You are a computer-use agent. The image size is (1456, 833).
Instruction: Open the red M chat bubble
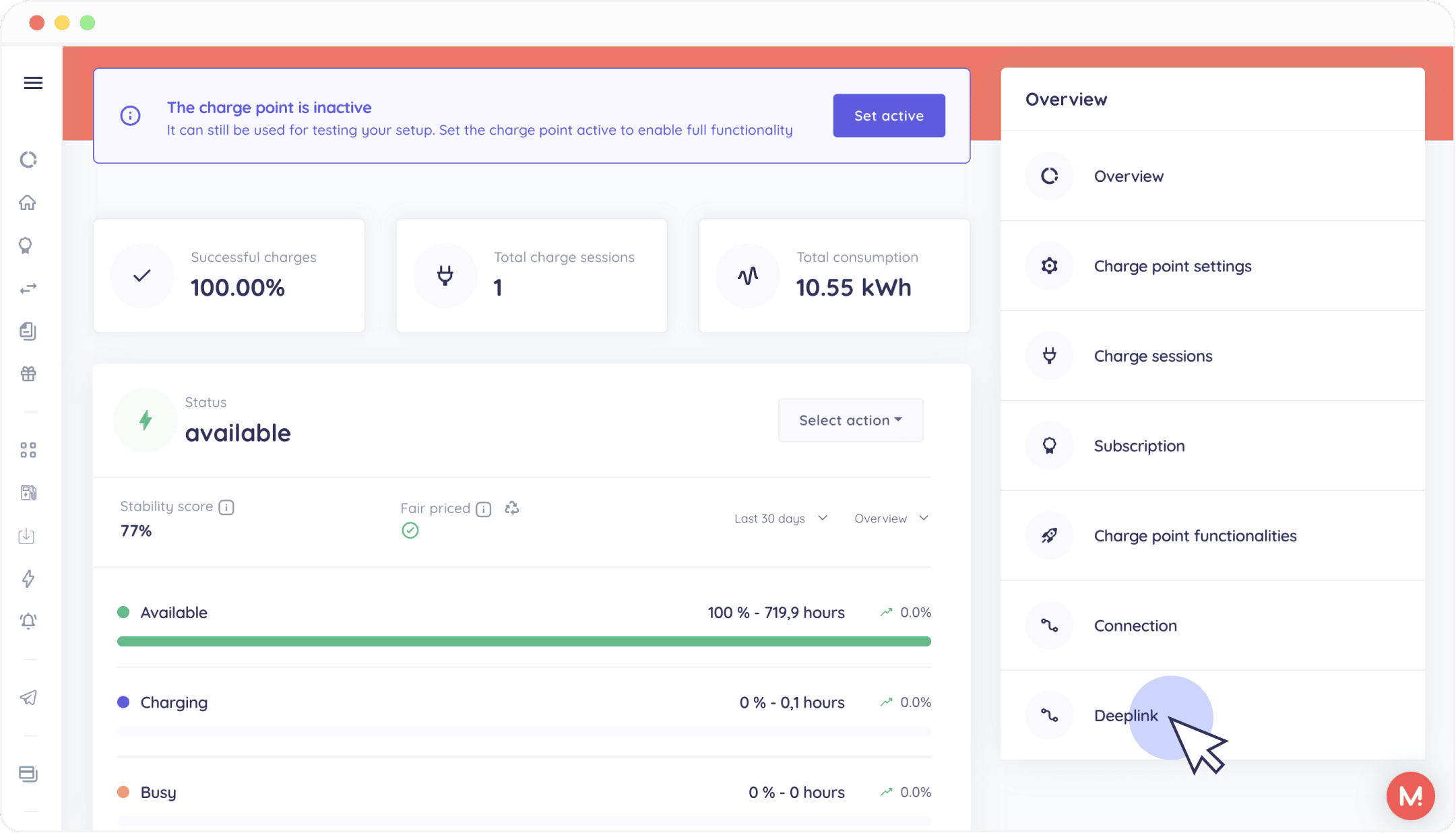(x=1410, y=796)
